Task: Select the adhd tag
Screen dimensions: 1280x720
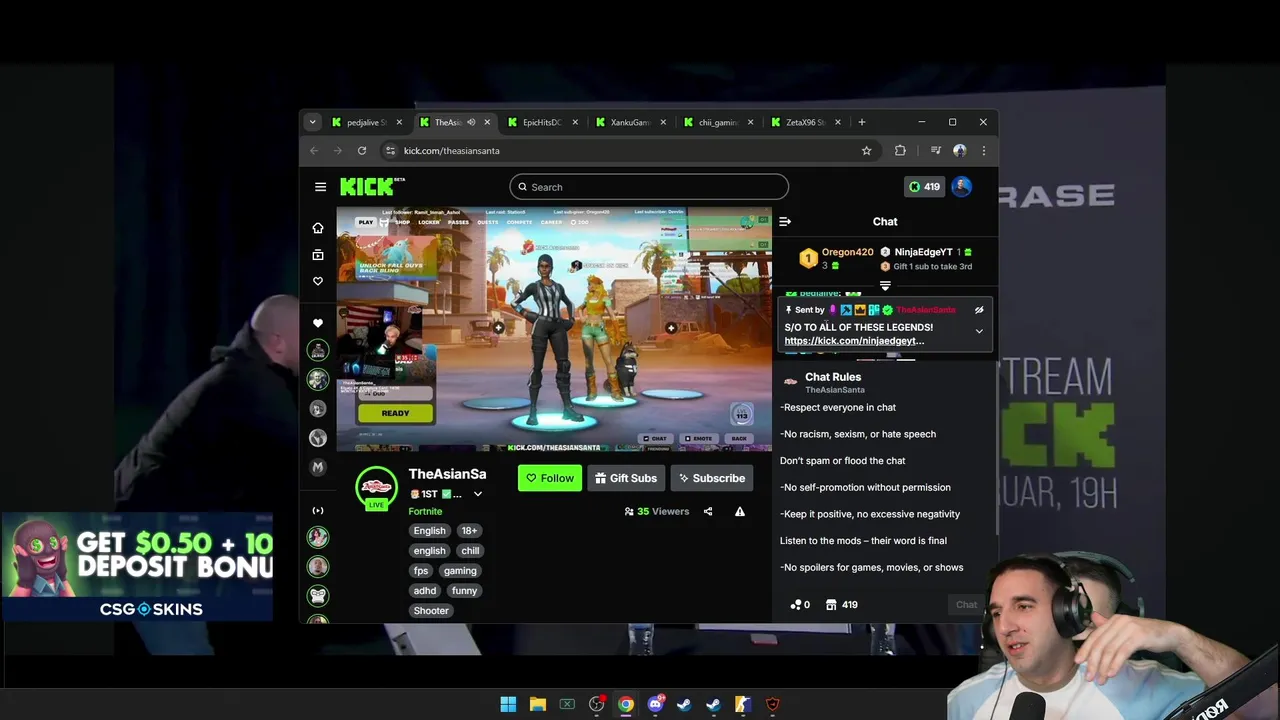Action: (425, 591)
